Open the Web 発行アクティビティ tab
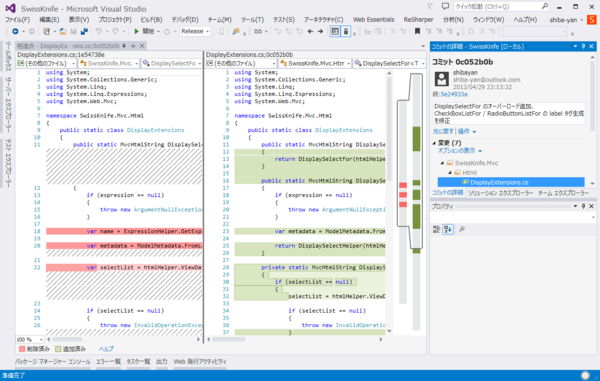Screen dimensions: 600x381 200,361
